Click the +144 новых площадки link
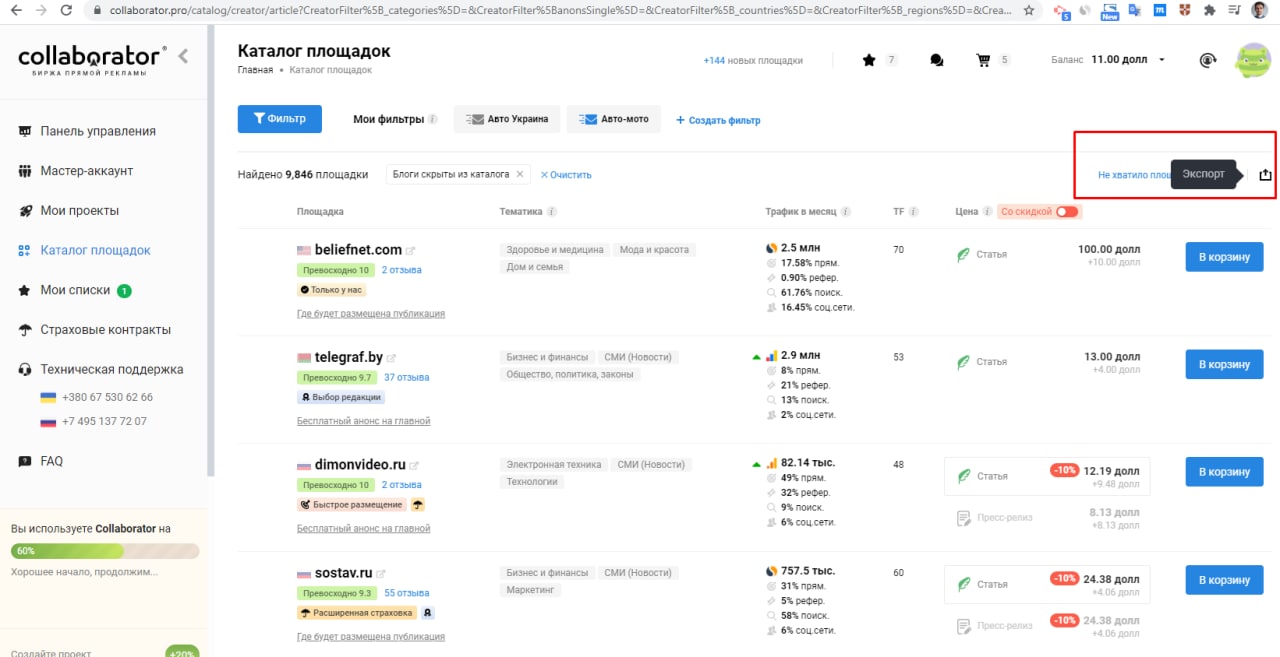The width and height of the screenshot is (1280, 657). coord(753,60)
